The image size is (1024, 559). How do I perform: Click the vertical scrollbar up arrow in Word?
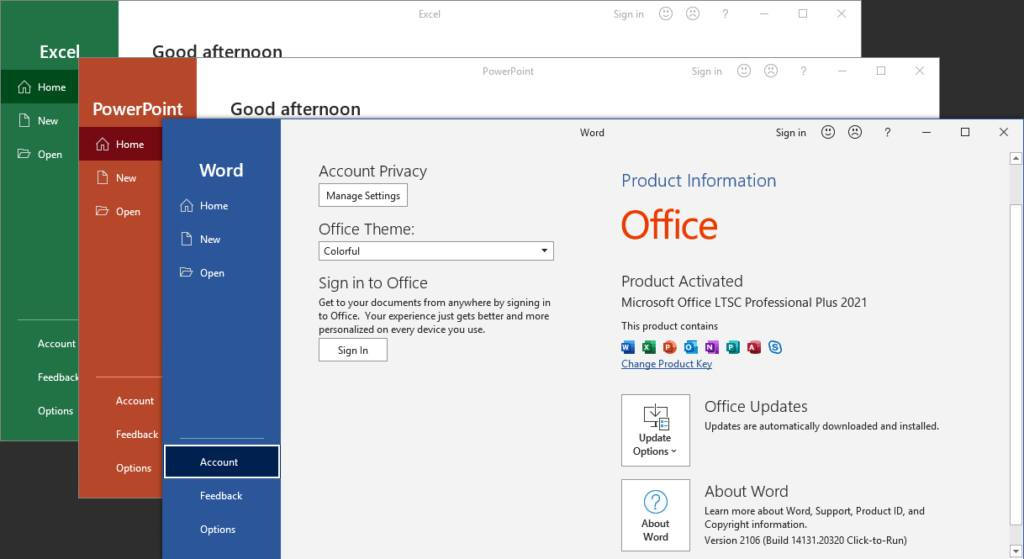click(x=1016, y=158)
